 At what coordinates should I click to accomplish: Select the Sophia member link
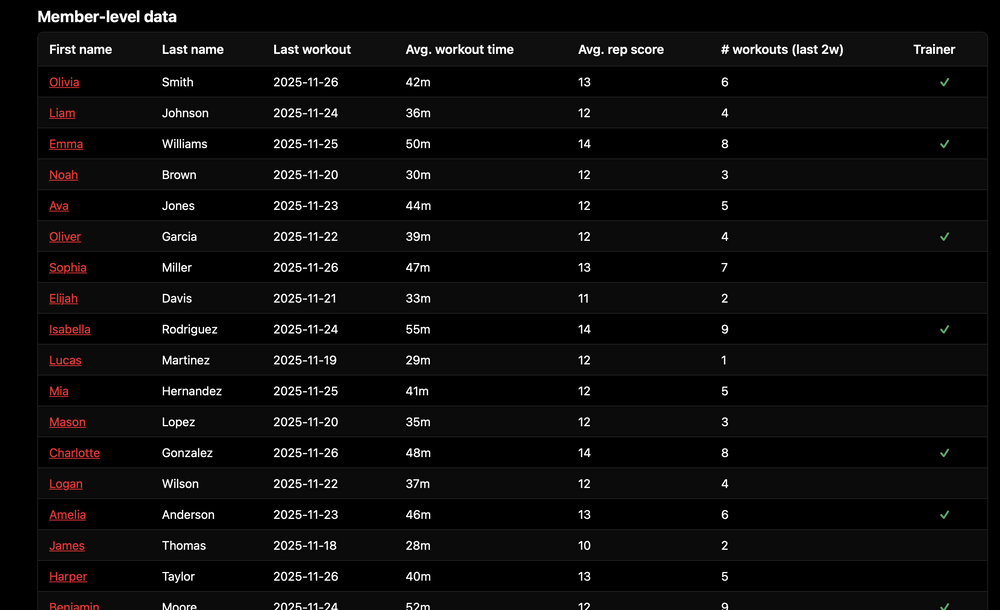point(68,268)
